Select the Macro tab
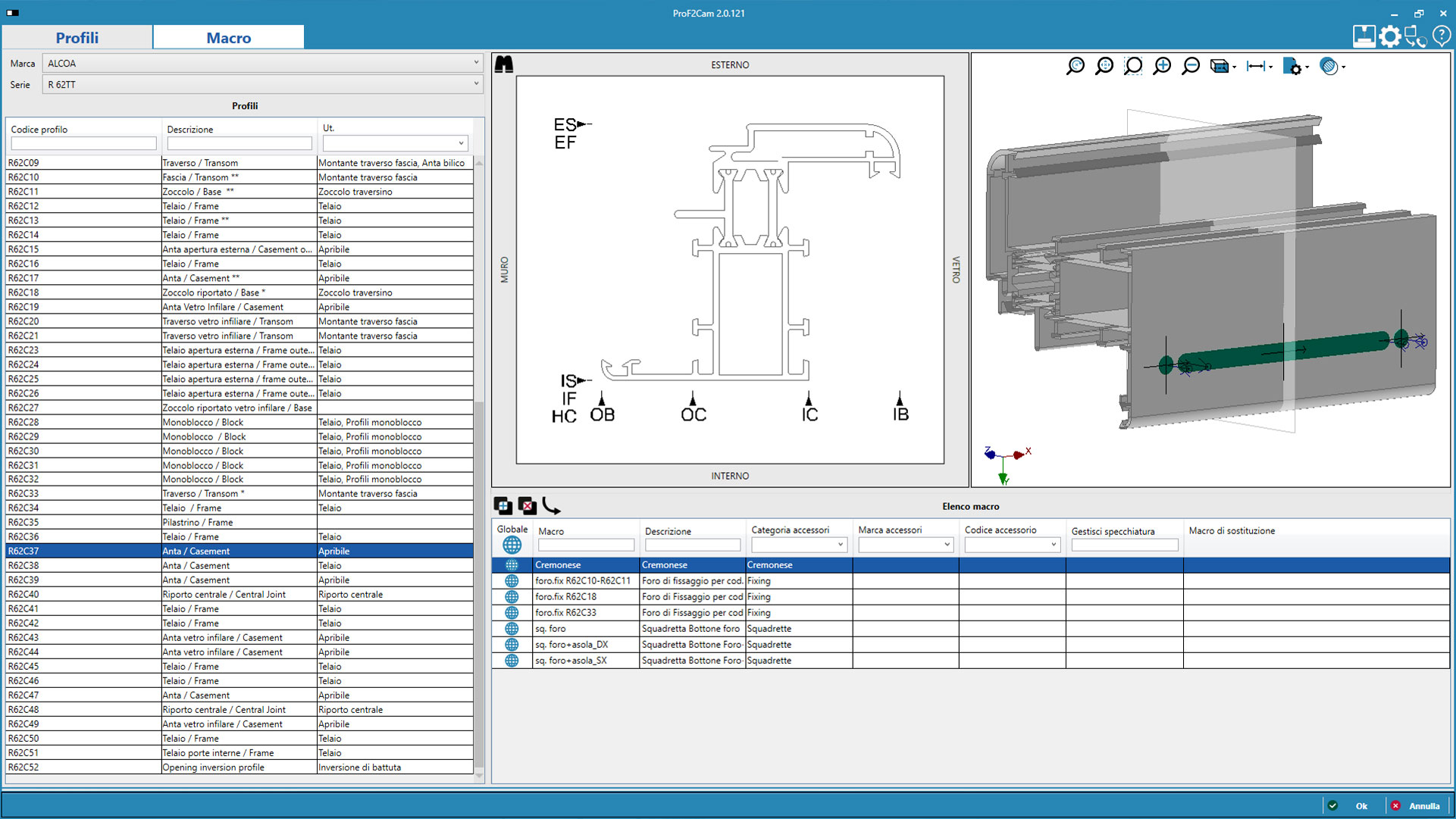 tap(228, 37)
